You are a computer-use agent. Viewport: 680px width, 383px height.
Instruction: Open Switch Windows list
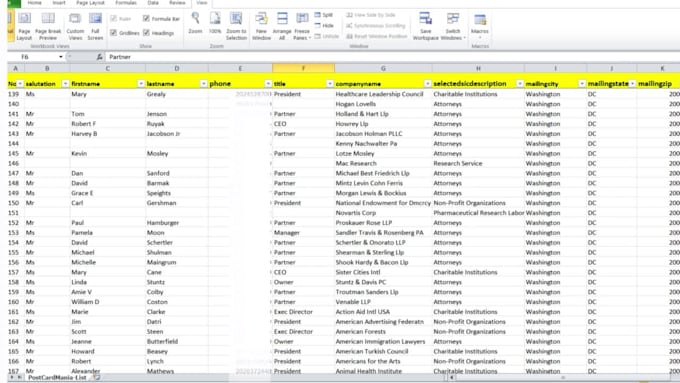point(453,26)
